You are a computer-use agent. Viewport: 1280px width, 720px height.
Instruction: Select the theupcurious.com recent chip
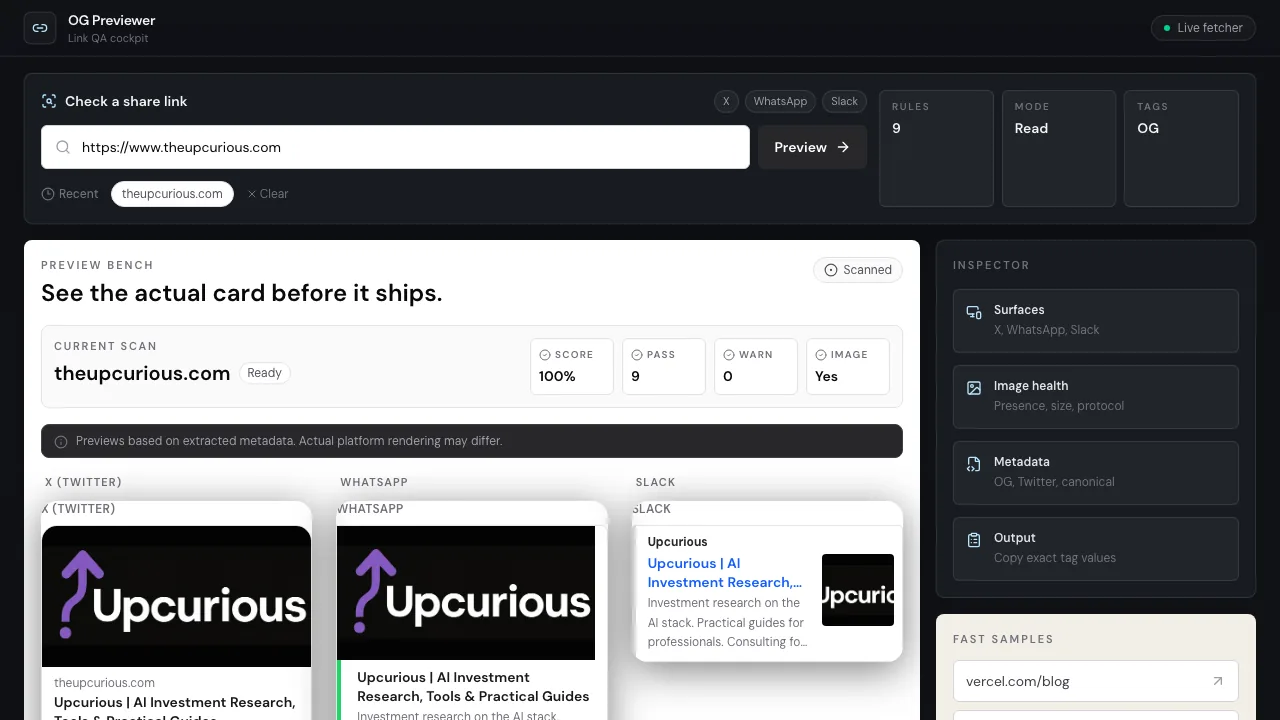point(172,194)
